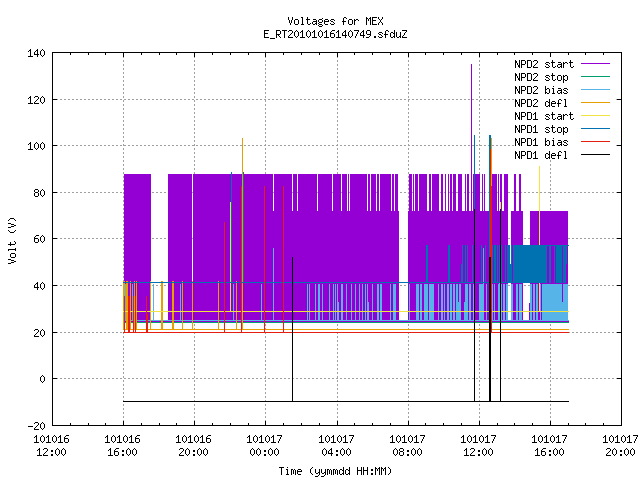This screenshot has width=640, height=480.
Task: Click the y-axis tick label 140
Action: 36,53
